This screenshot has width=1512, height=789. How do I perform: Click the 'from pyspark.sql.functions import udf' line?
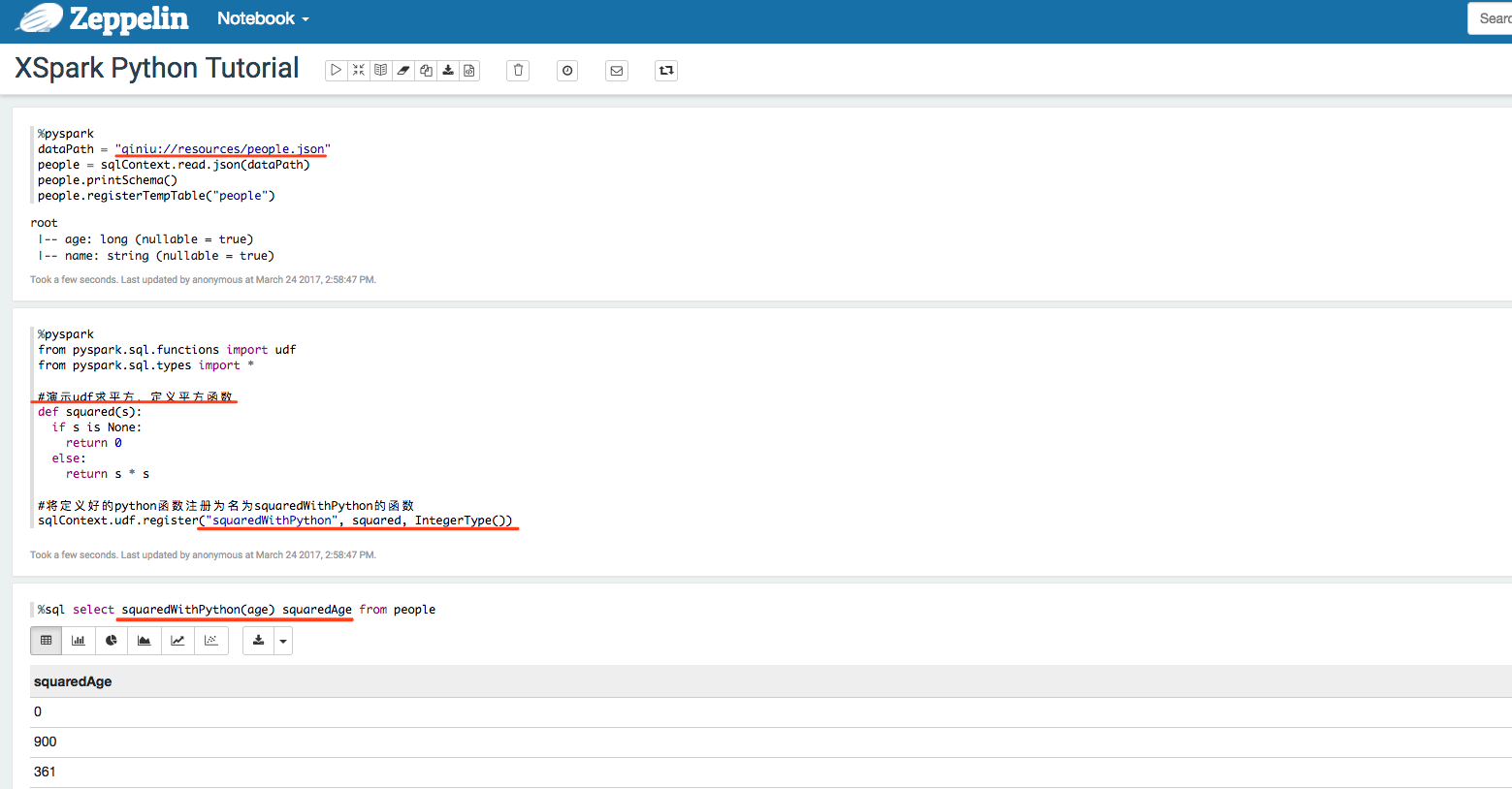[167, 350]
